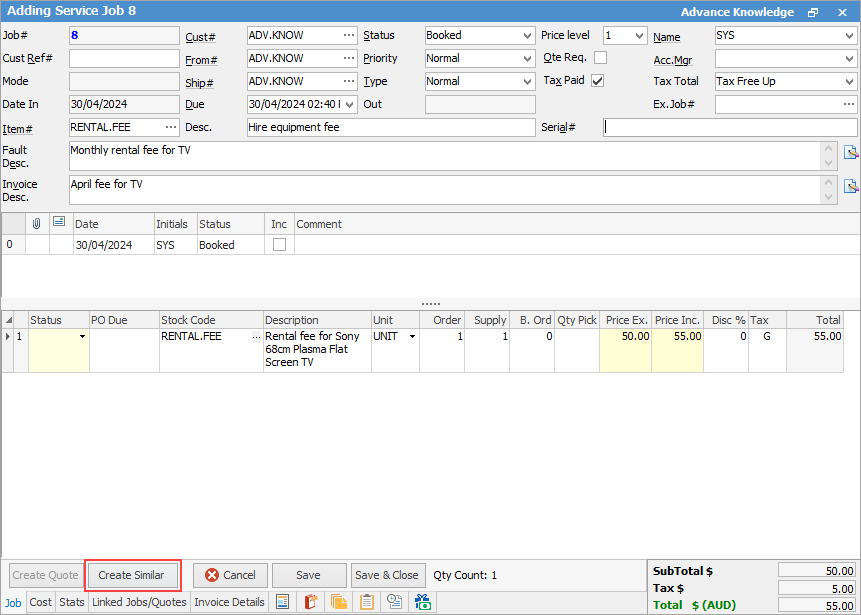Switch to the Linked Jobs/Quotes tab

click(139, 602)
